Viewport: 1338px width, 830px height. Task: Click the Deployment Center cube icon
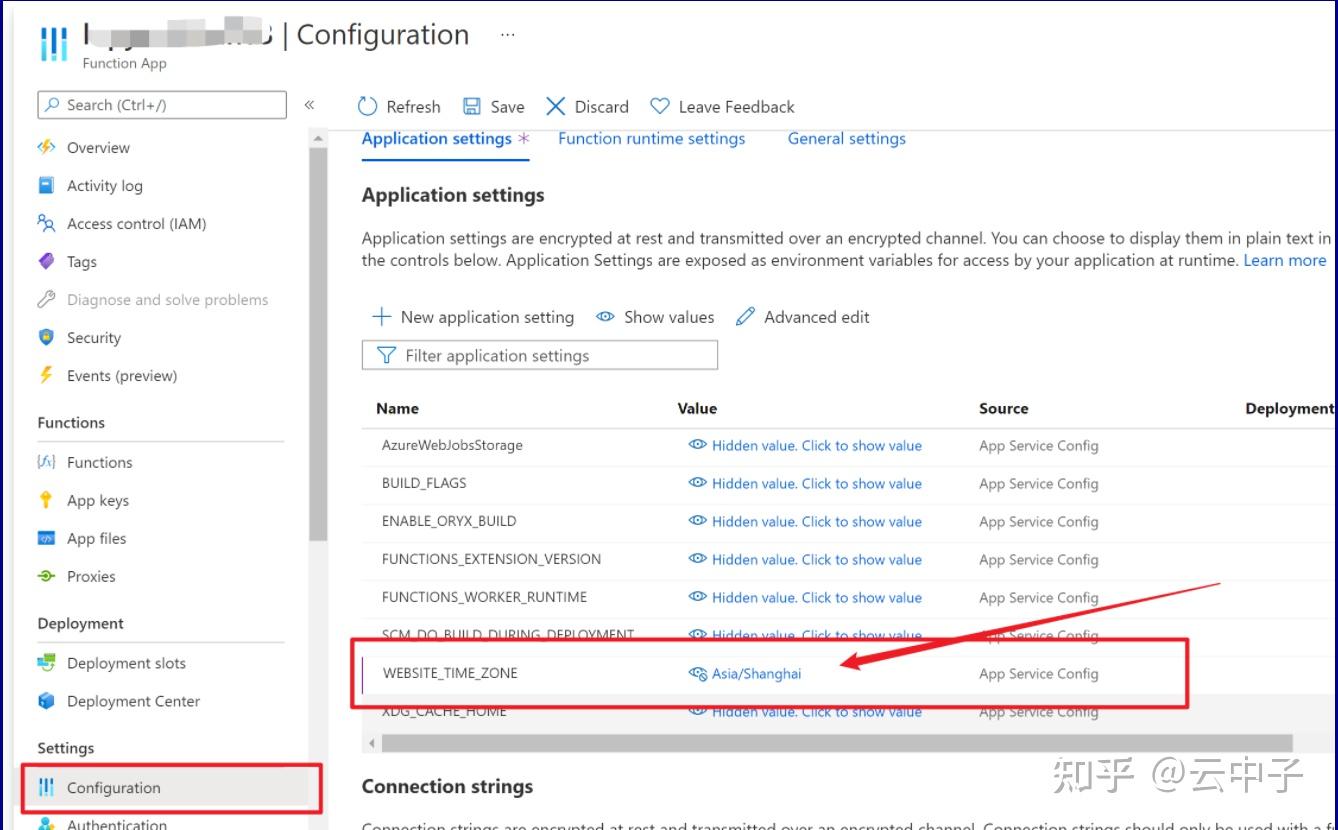point(46,701)
